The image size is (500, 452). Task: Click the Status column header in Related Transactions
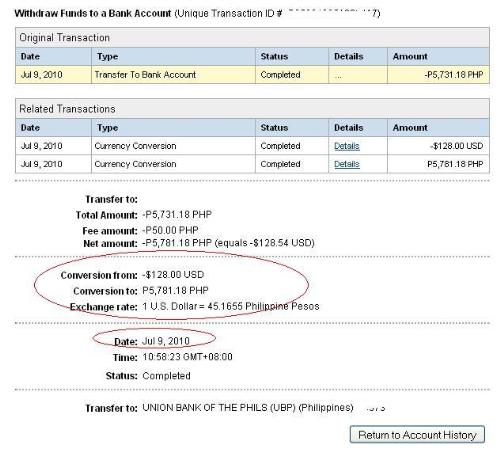(x=292, y=128)
